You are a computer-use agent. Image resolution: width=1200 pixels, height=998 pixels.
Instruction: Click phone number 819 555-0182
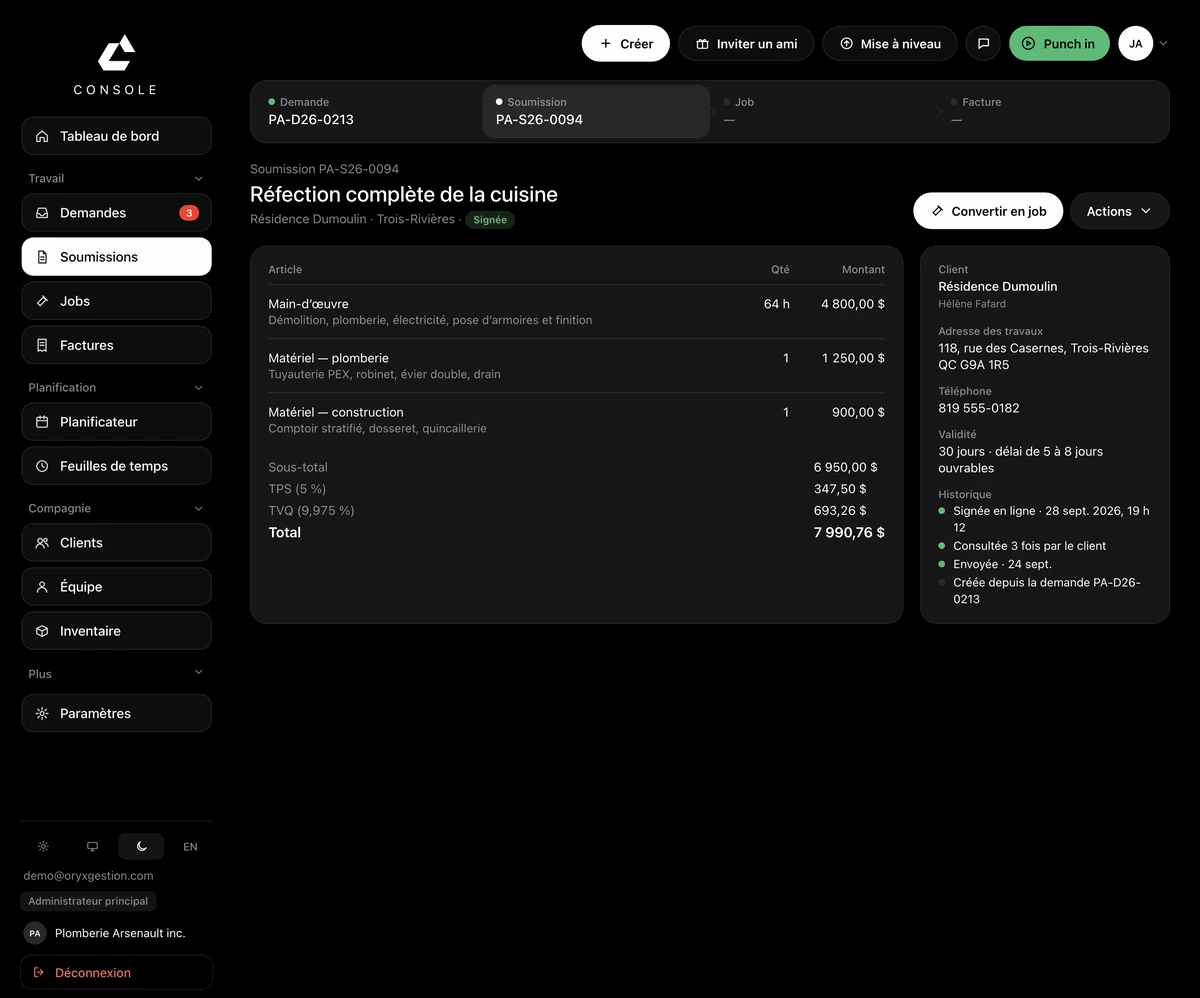979,408
